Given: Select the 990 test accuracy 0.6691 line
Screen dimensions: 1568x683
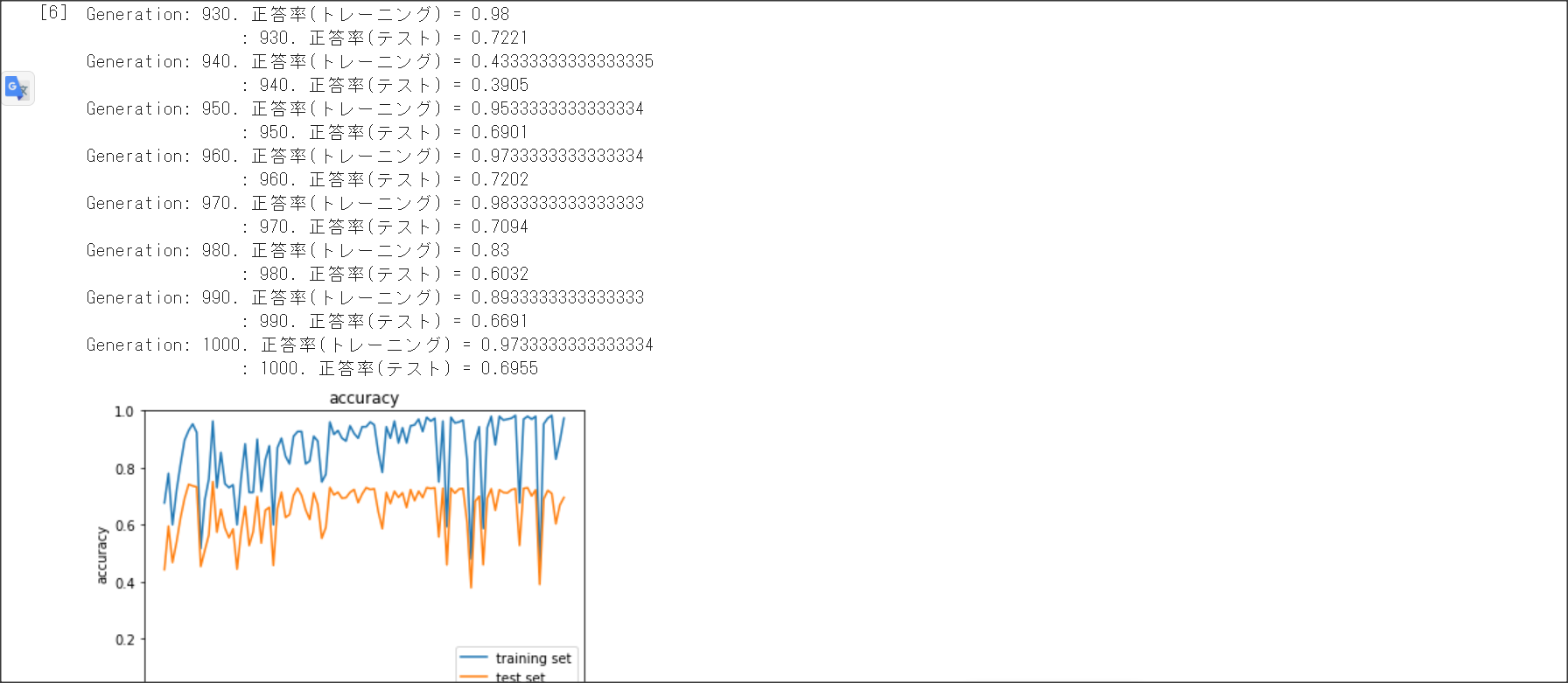Looking at the screenshot, I should click(x=385, y=321).
